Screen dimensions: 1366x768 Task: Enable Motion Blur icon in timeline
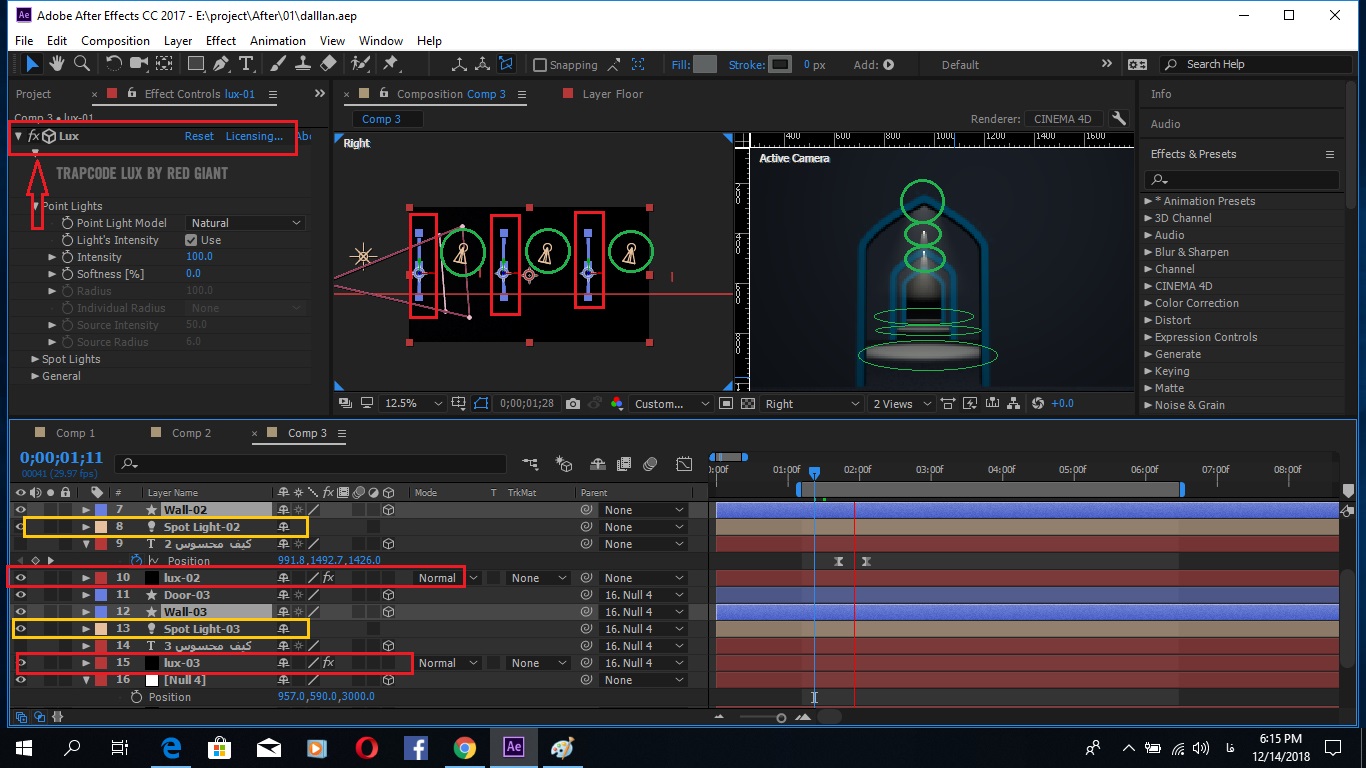coord(650,464)
